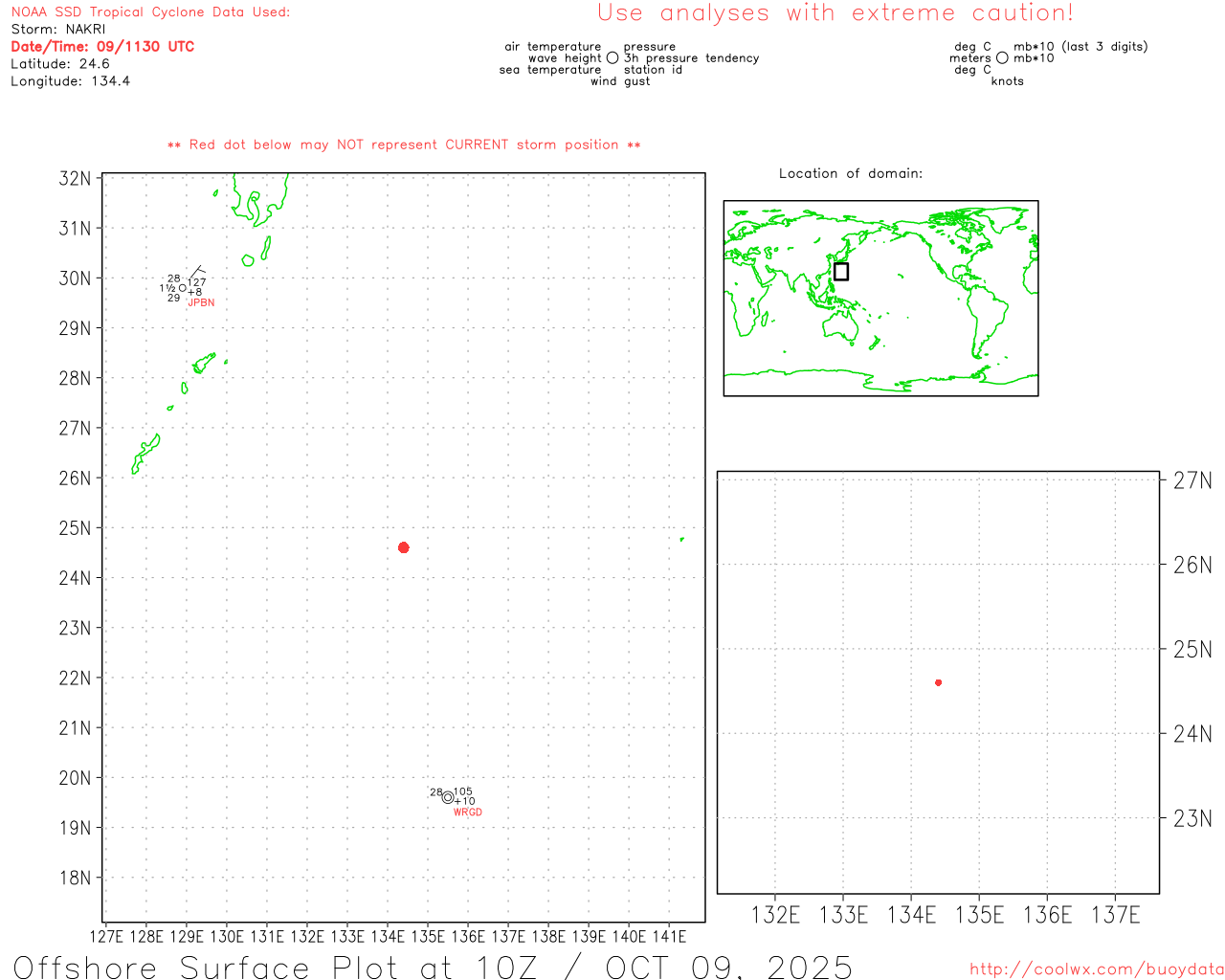This screenshot has width=1225, height=980.
Task: Click the 18N latitude axis label
Action: (76, 879)
